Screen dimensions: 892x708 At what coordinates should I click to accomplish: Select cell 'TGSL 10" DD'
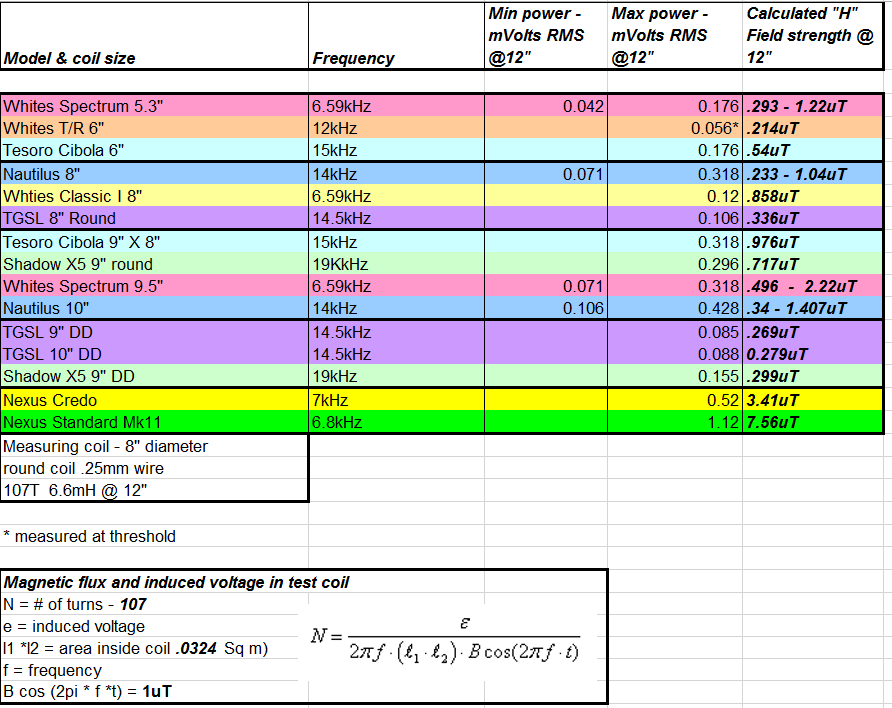click(x=155, y=354)
